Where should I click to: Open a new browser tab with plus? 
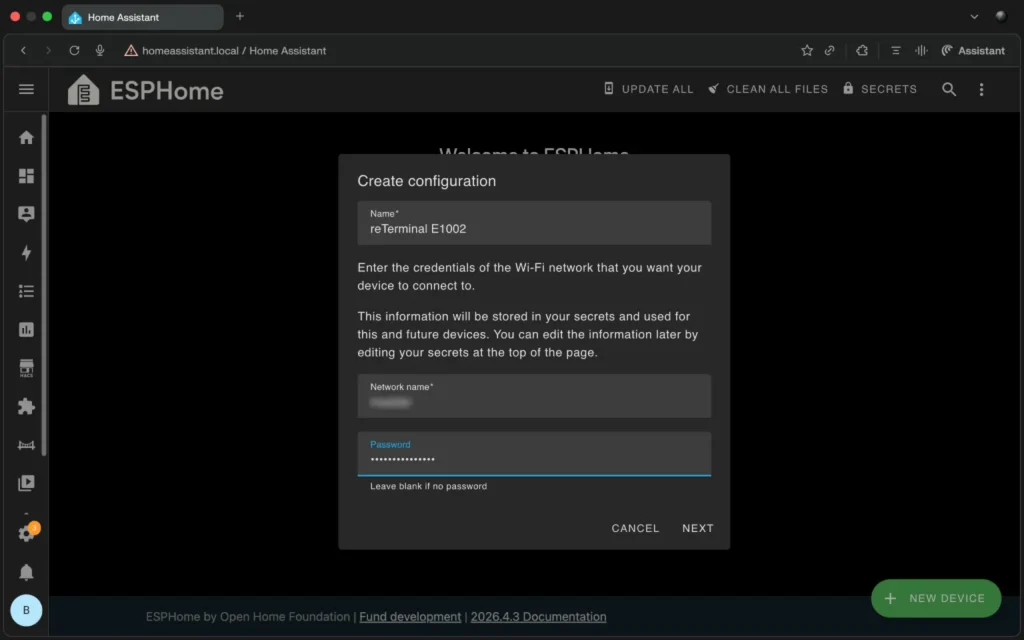click(x=240, y=16)
